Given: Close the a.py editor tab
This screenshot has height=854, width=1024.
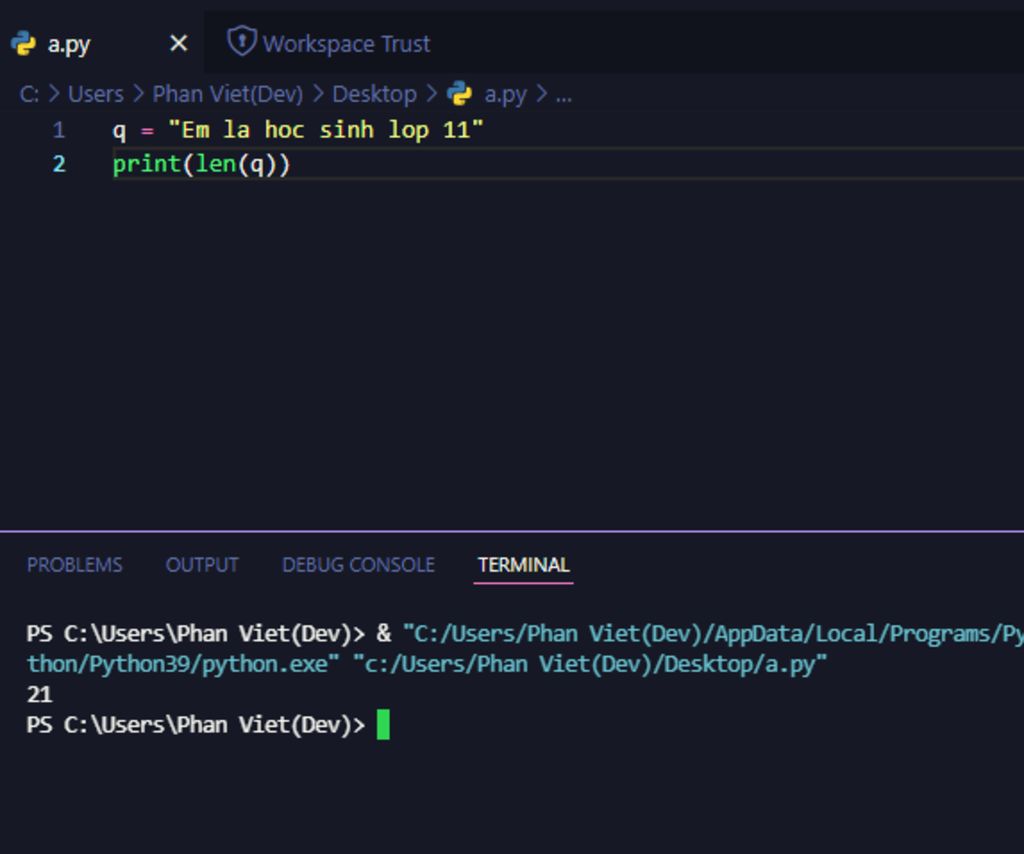Looking at the screenshot, I should [178, 44].
